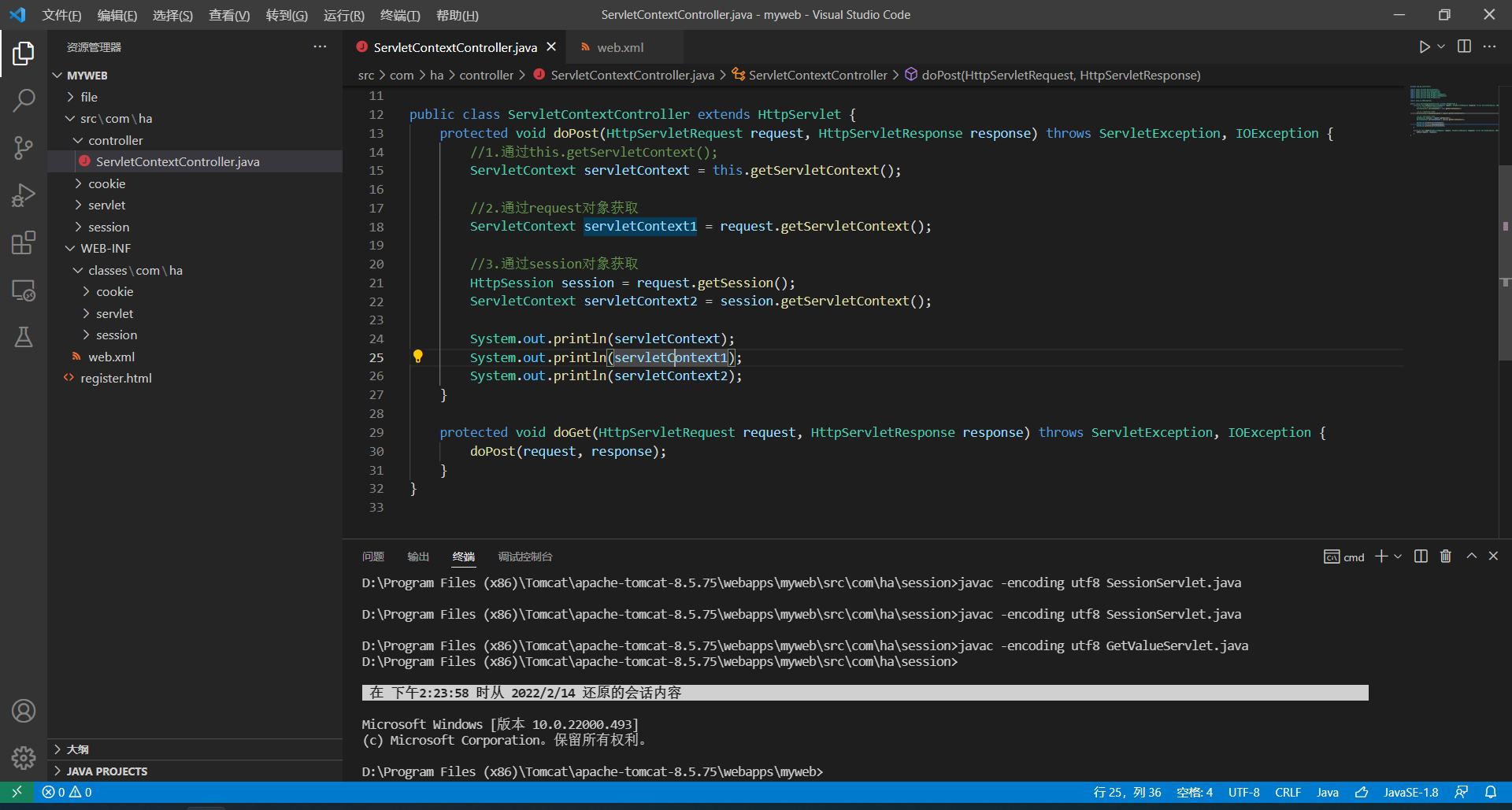The width and height of the screenshot is (1512, 810).
Task: Open the Manage gear settings
Action: [24, 758]
